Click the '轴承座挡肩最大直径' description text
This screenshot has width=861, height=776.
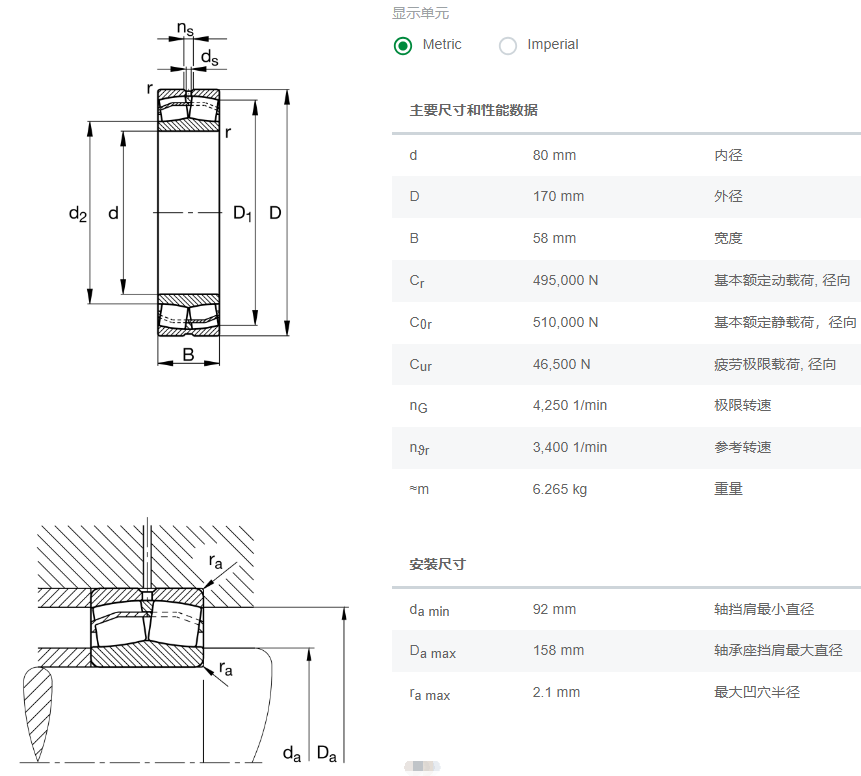tap(778, 650)
